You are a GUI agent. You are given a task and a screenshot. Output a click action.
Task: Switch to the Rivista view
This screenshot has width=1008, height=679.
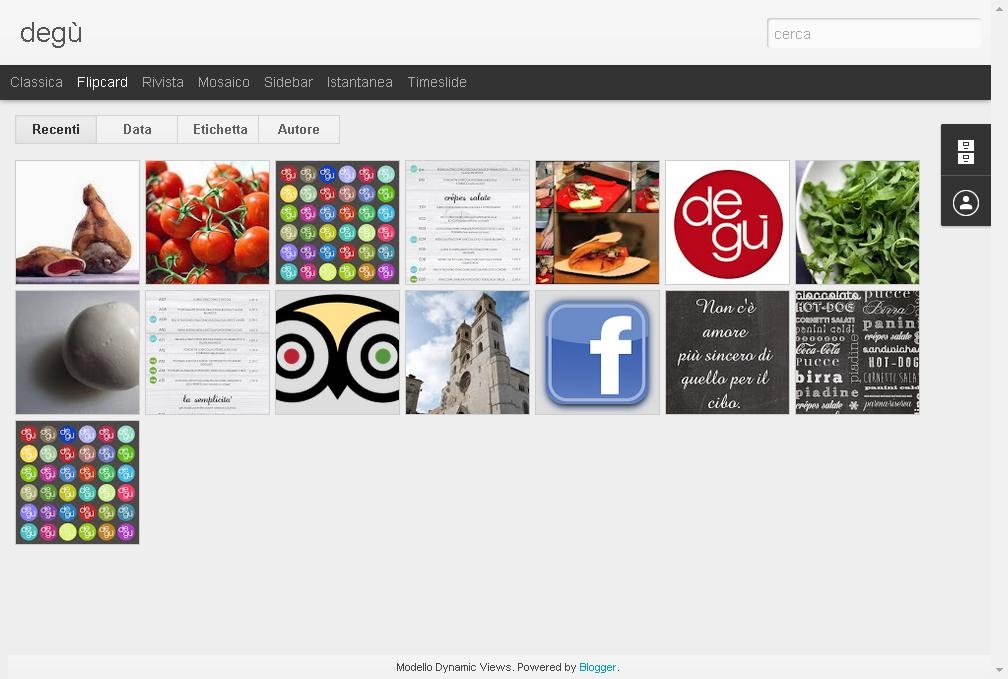tap(163, 82)
